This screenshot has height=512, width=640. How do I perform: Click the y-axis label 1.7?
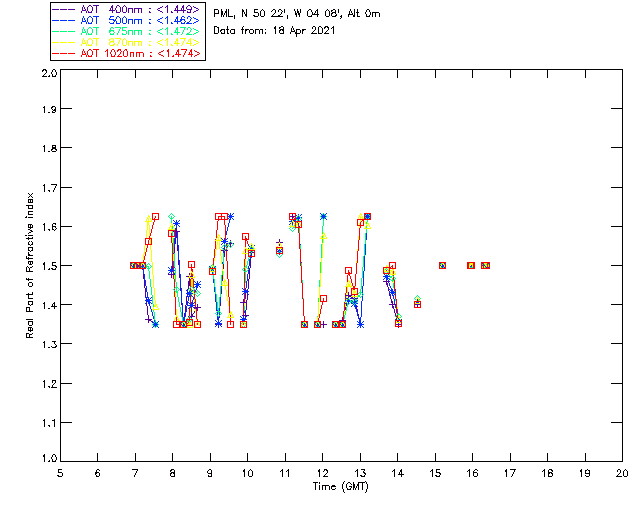point(49,188)
